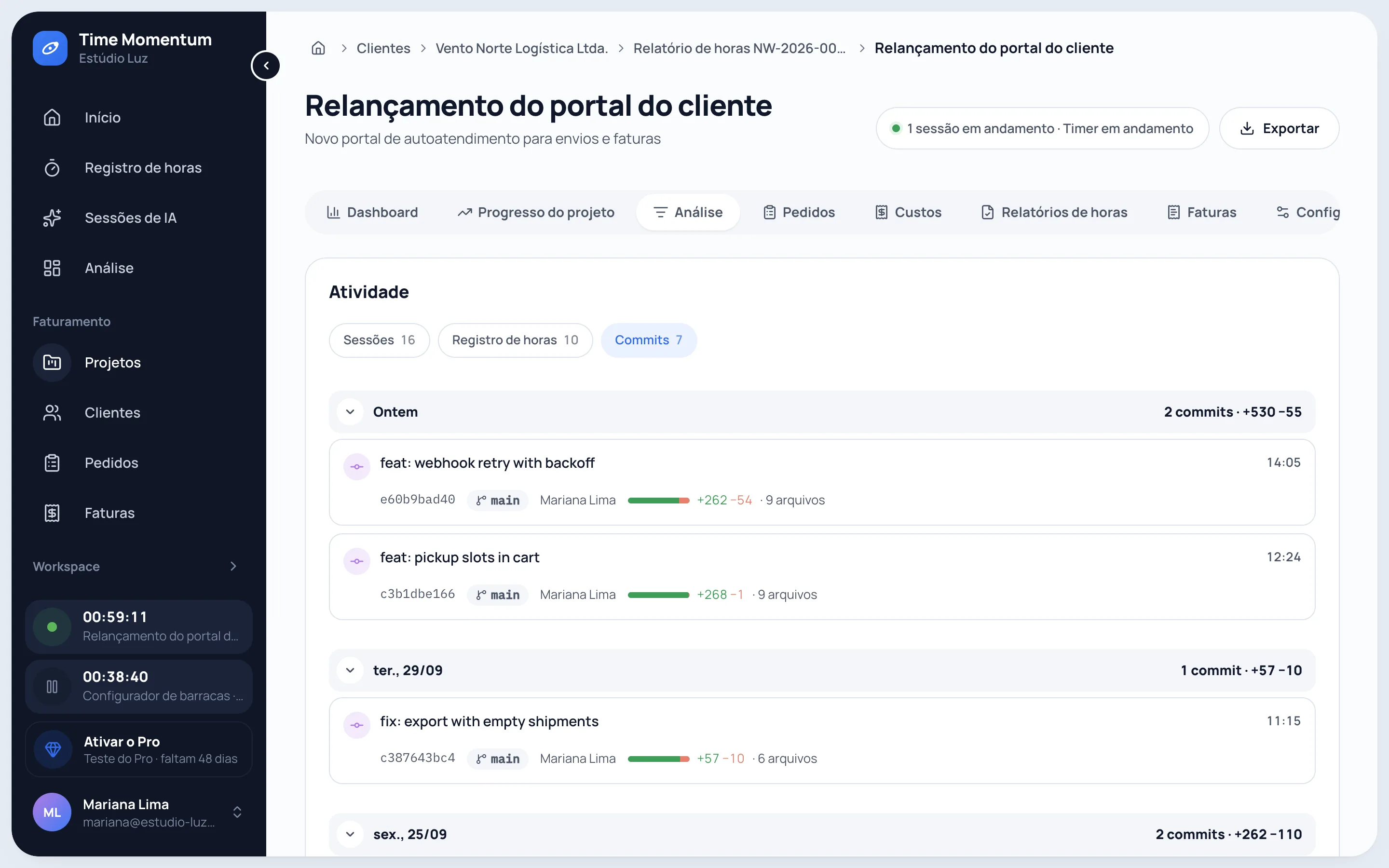The width and height of the screenshot is (1389, 868).
Task: Open Relatório de horas NW-2026 breadcrumb
Action: pos(739,48)
